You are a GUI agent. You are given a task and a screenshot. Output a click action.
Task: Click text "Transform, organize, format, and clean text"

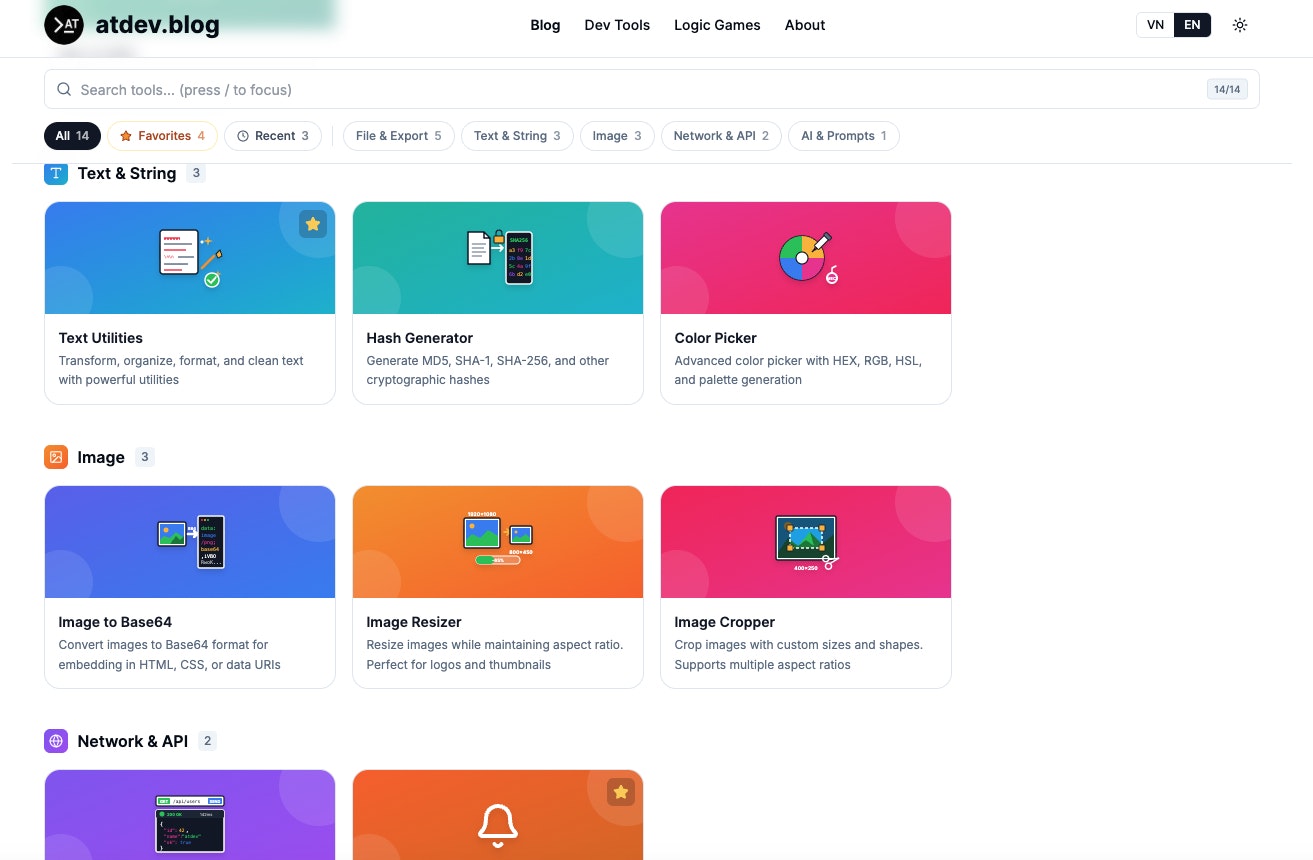[x=181, y=361]
